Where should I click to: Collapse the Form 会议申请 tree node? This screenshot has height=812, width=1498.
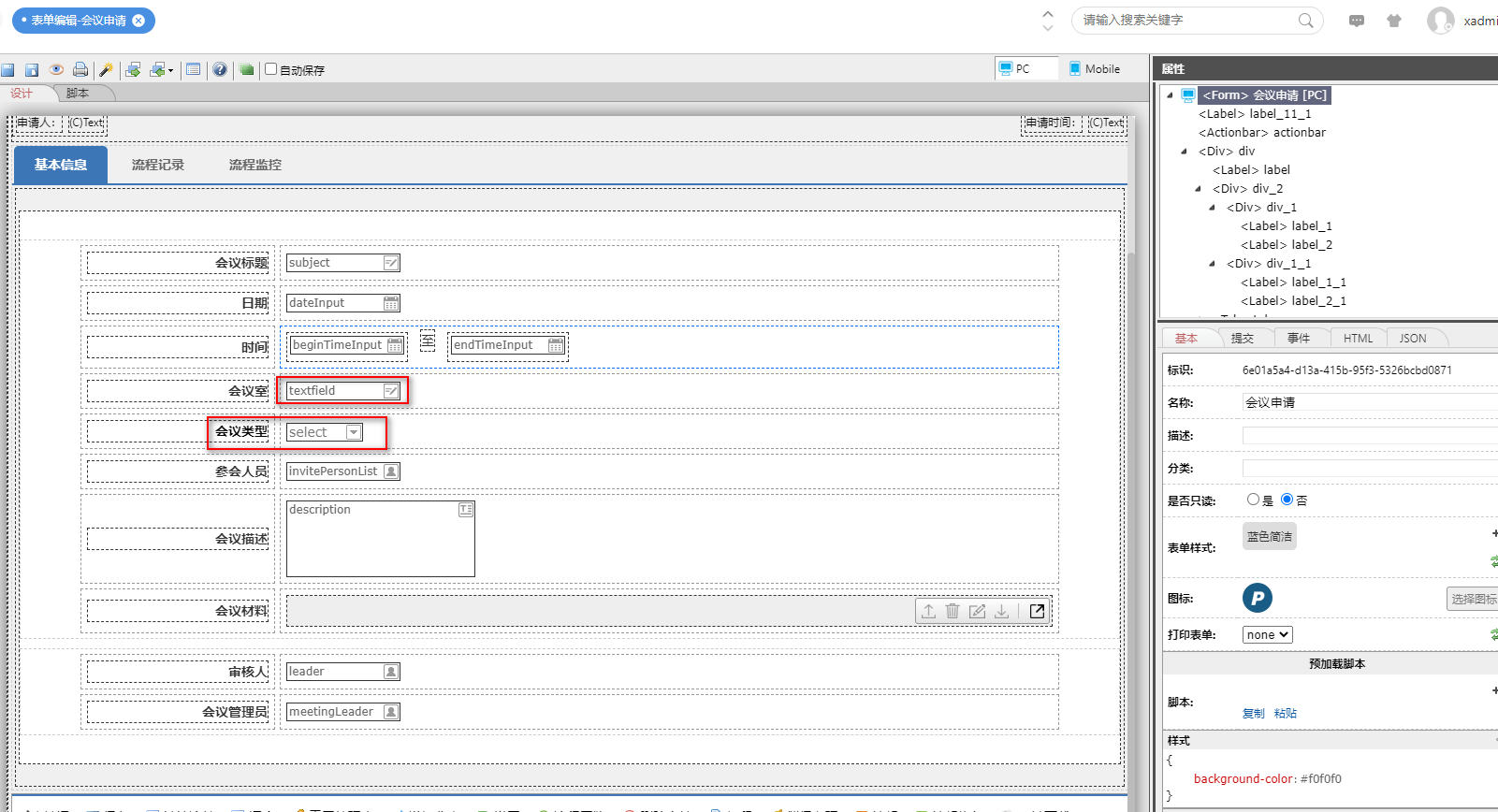click(x=1170, y=95)
